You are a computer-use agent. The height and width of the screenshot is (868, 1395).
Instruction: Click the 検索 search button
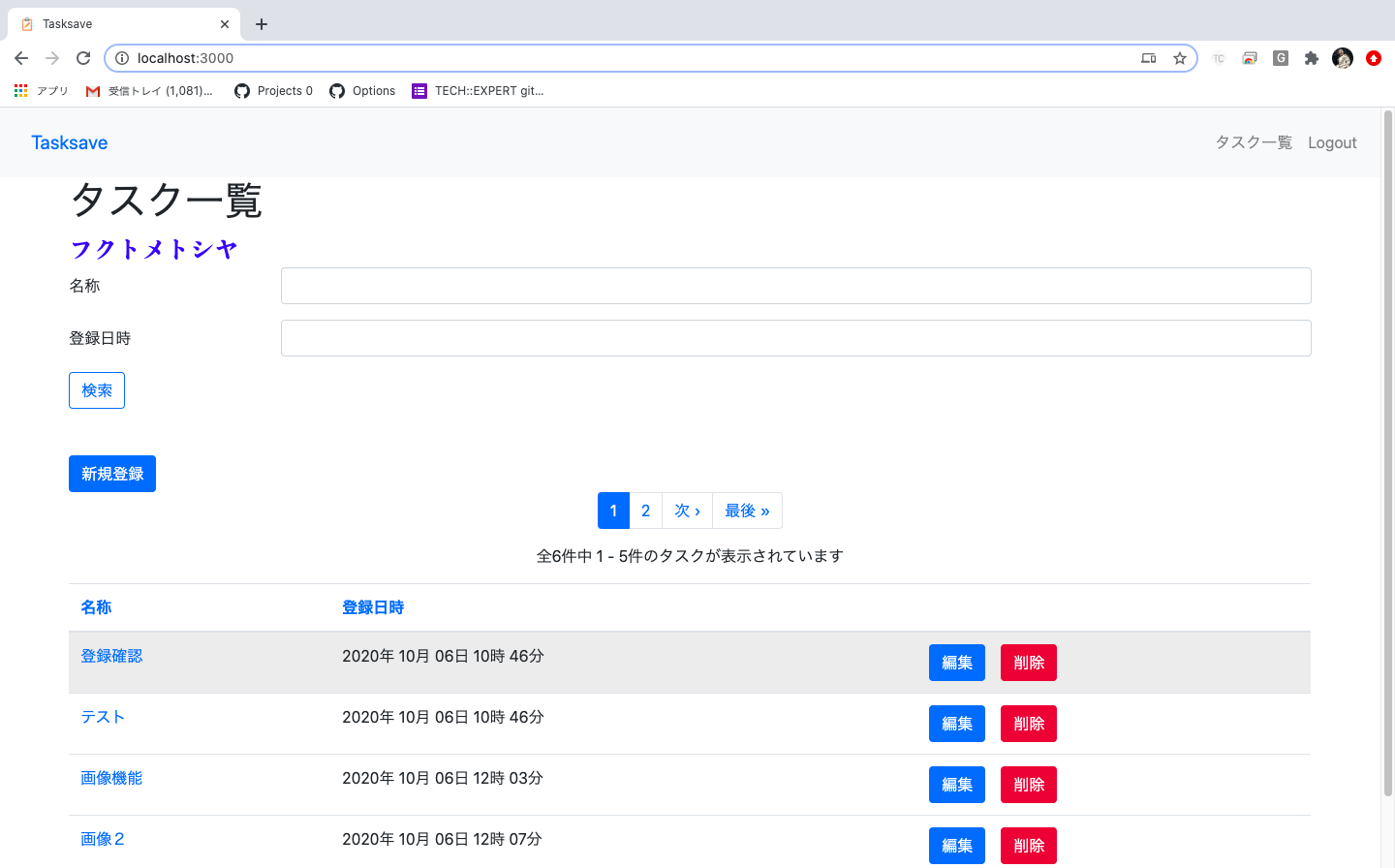click(97, 390)
